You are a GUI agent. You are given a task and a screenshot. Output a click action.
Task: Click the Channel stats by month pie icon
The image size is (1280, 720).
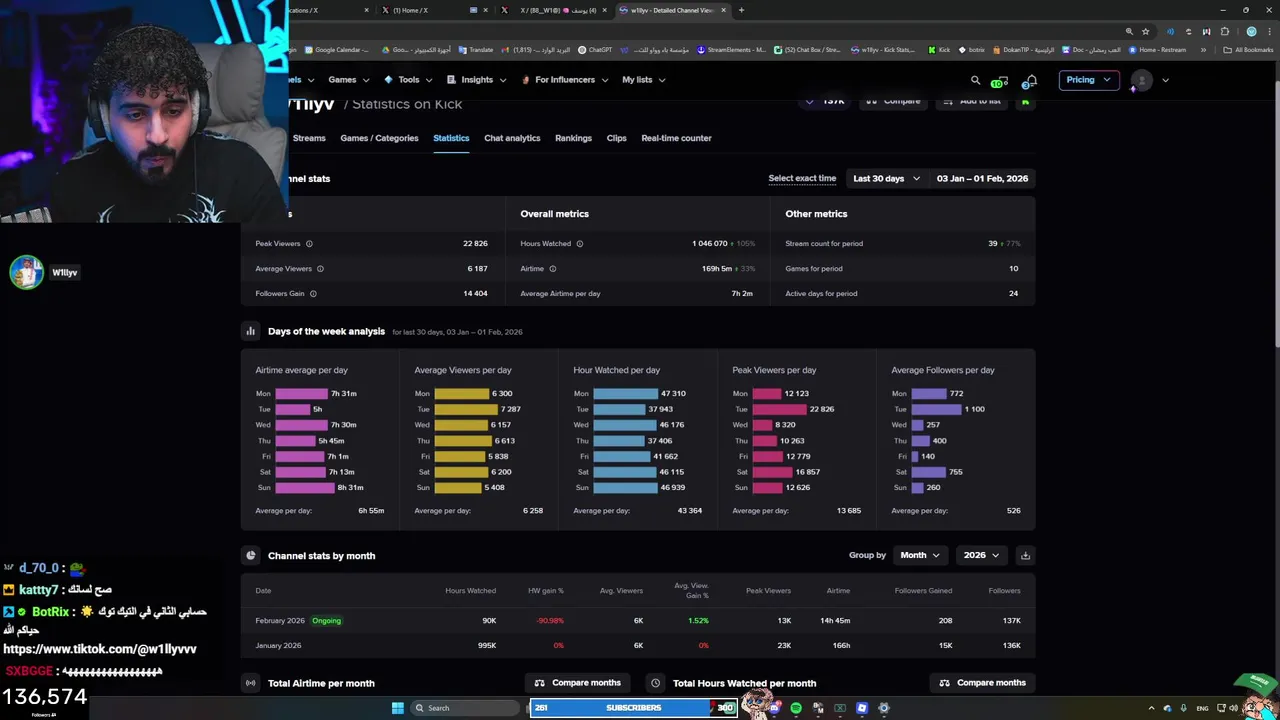pyautogui.click(x=250, y=555)
